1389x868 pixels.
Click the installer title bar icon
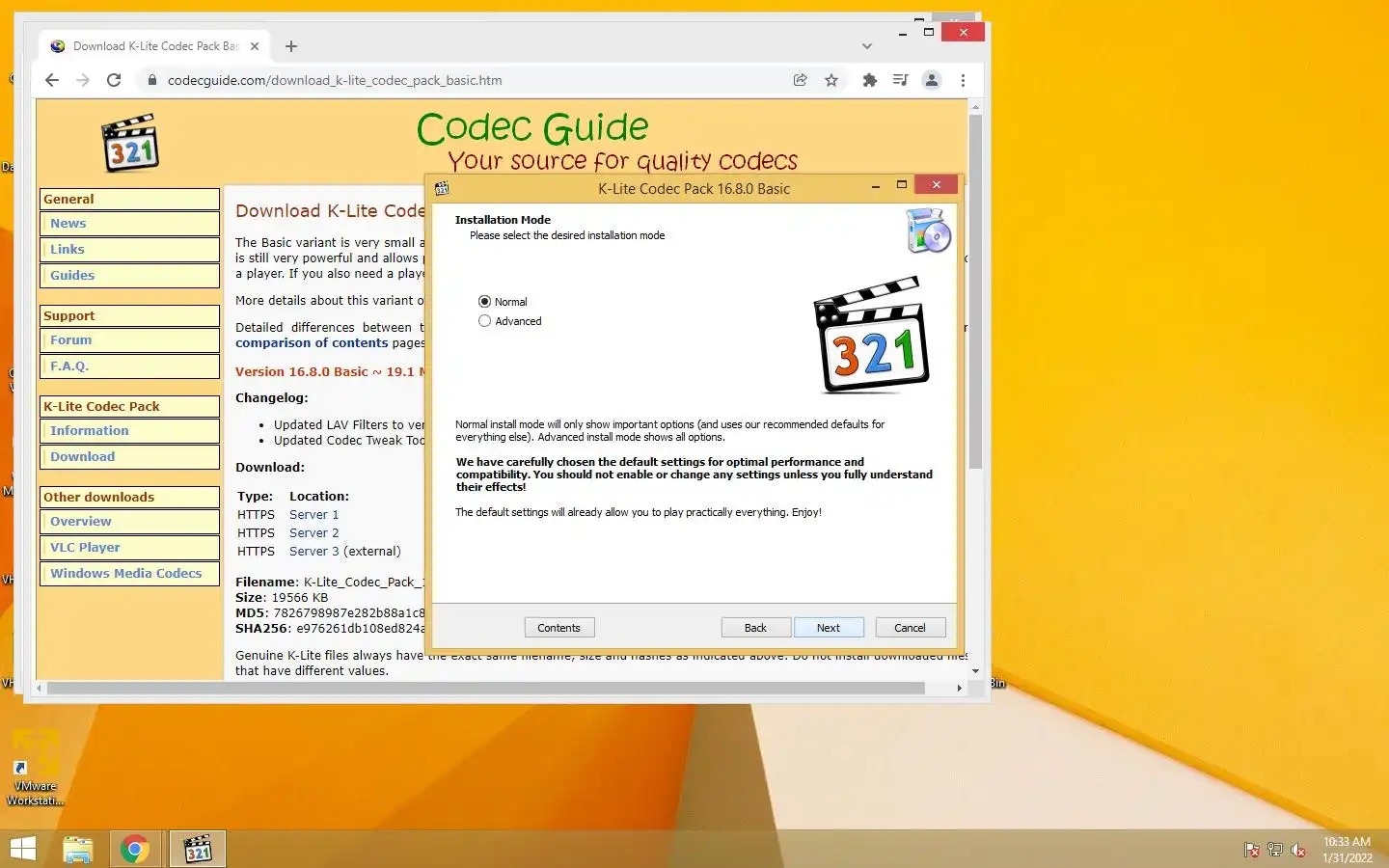pos(442,188)
